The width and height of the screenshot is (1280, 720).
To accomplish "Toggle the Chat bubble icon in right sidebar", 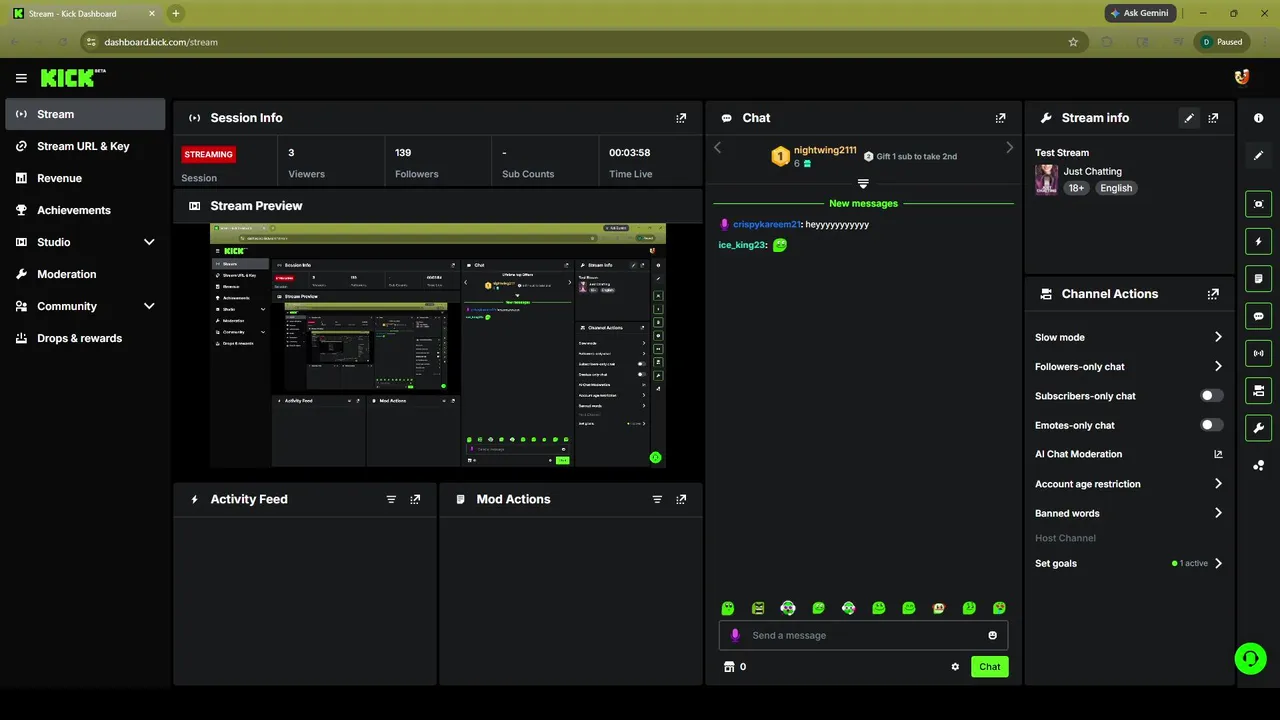I will coord(1259,316).
